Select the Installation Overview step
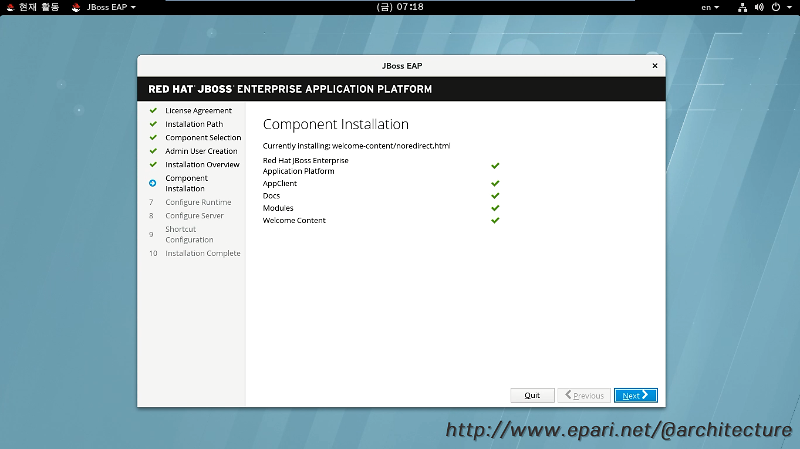This screenshot has height=449, width=800. pos(202,165)
